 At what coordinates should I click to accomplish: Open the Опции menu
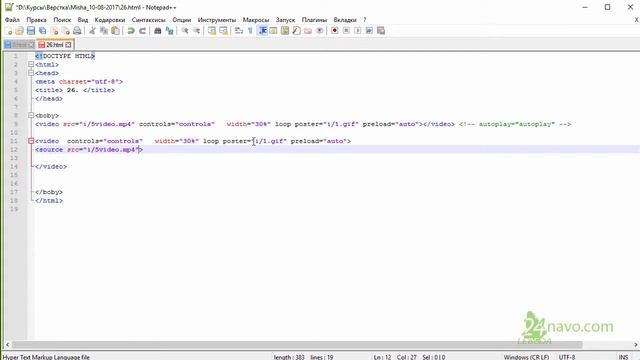click(182, 20)
